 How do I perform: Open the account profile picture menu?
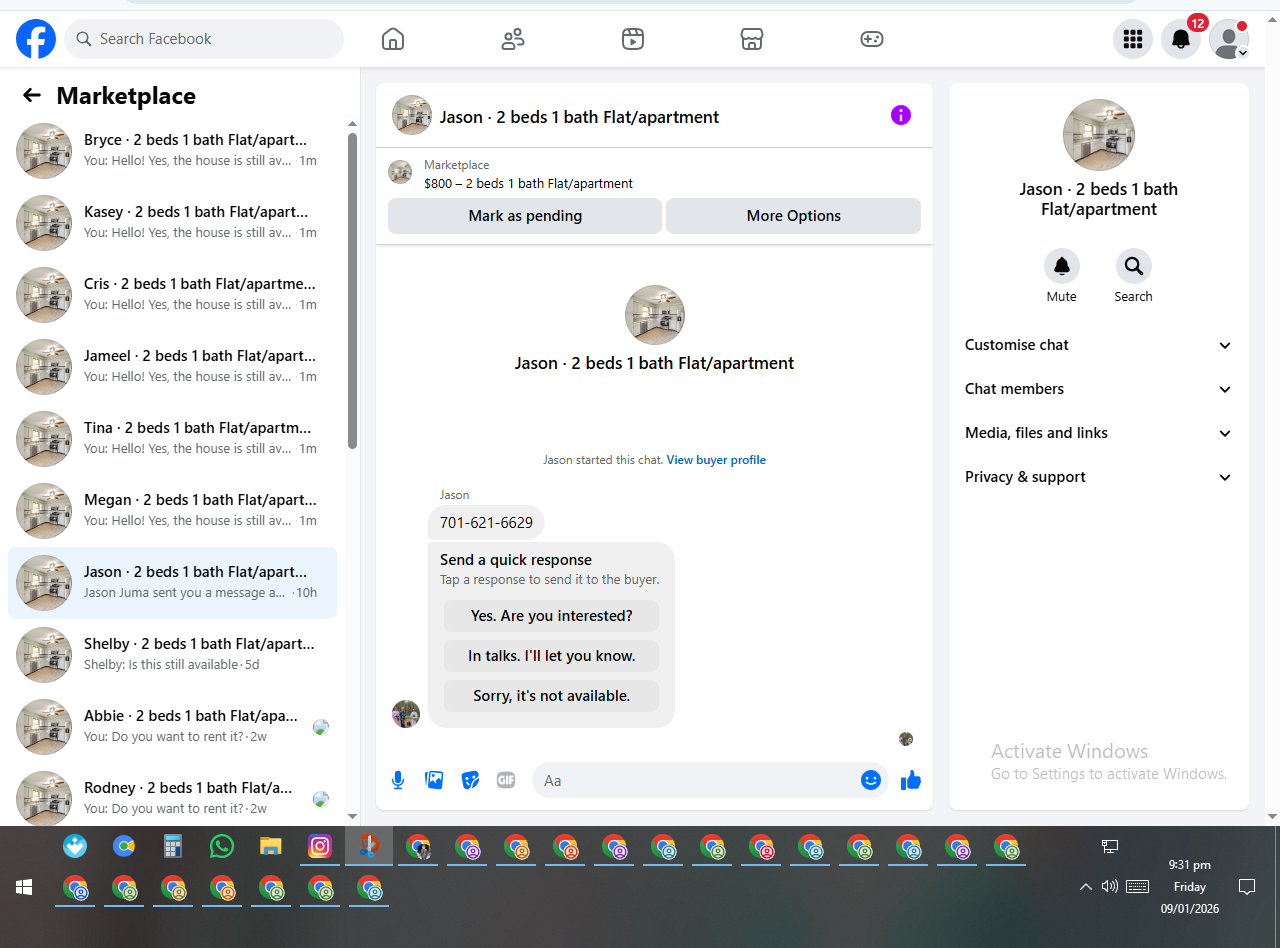point(1229,39)
